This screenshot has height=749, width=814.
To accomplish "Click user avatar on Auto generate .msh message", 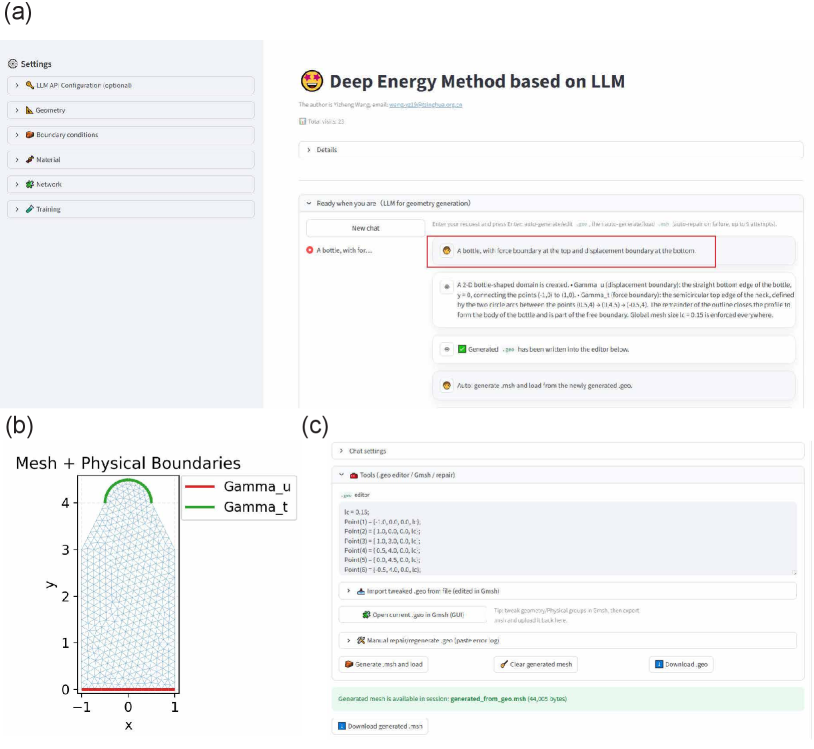I will point(446,386).
